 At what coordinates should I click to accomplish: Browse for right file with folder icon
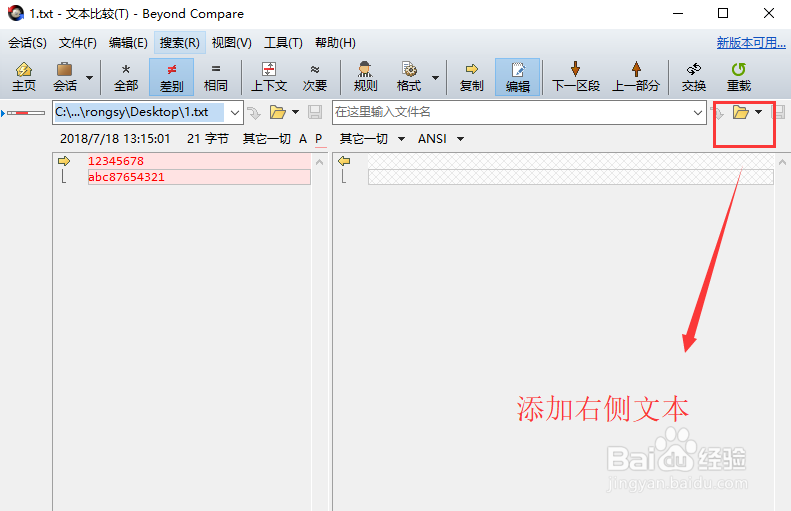coord(741,112)
